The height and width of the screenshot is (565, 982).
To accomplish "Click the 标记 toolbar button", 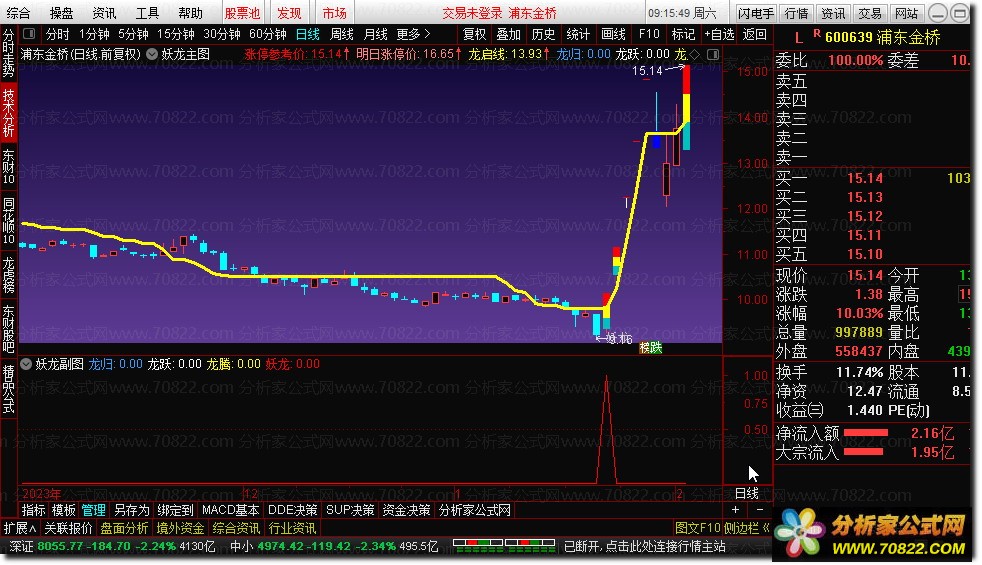I will (683, 34).
